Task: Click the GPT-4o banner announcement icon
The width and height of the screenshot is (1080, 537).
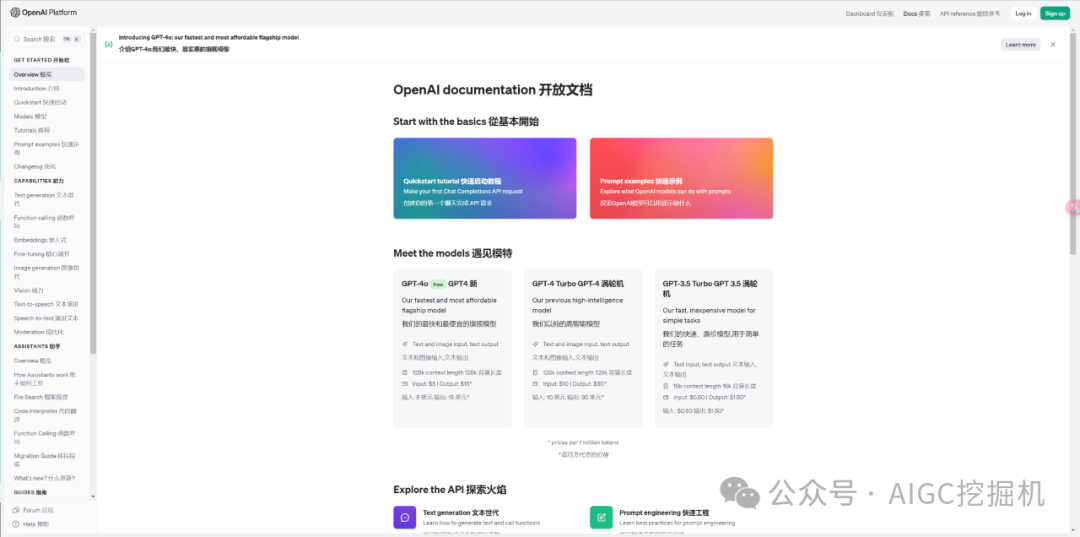Action: click(109, 44)
